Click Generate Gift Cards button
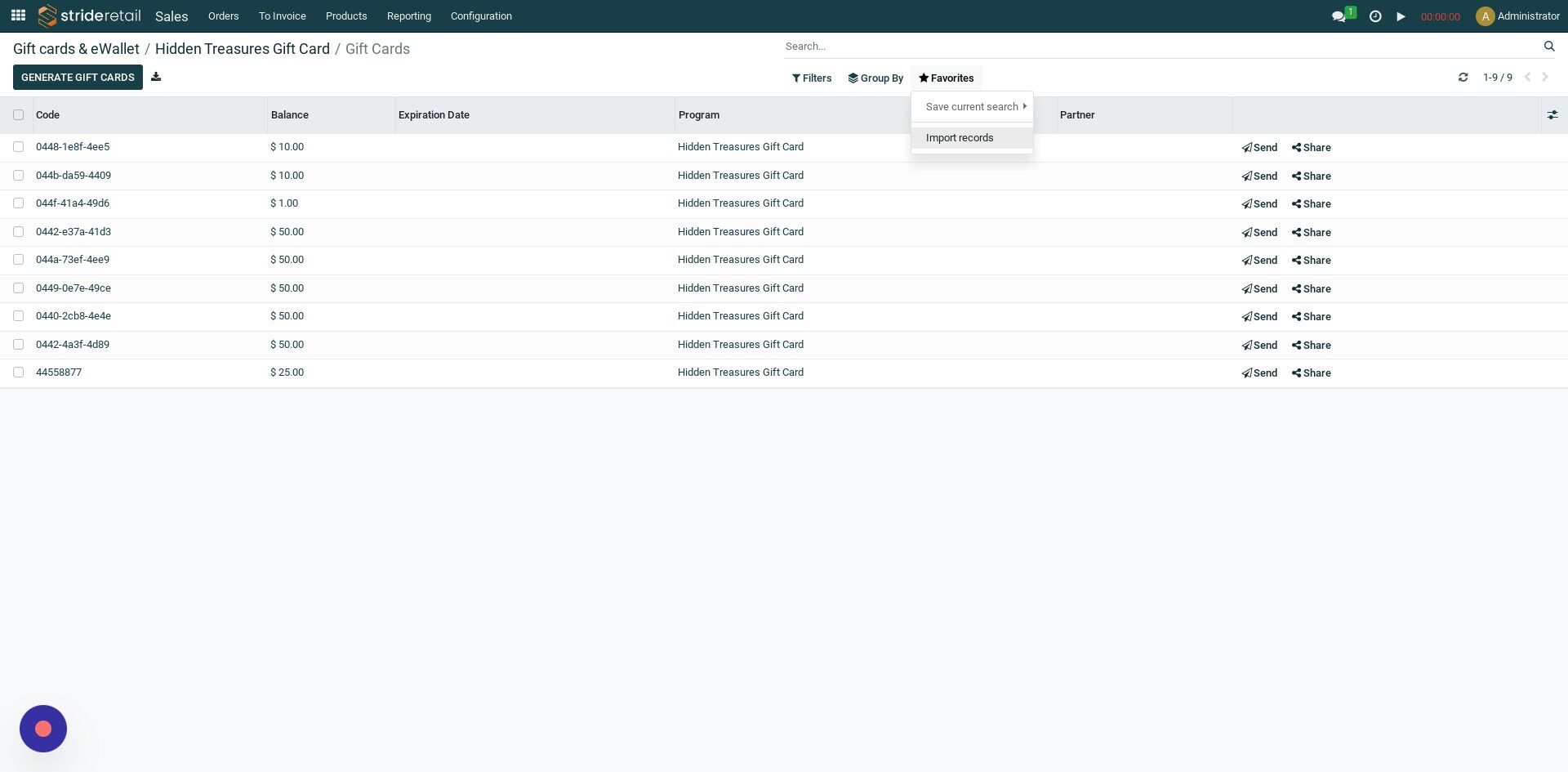 (78, 78)
